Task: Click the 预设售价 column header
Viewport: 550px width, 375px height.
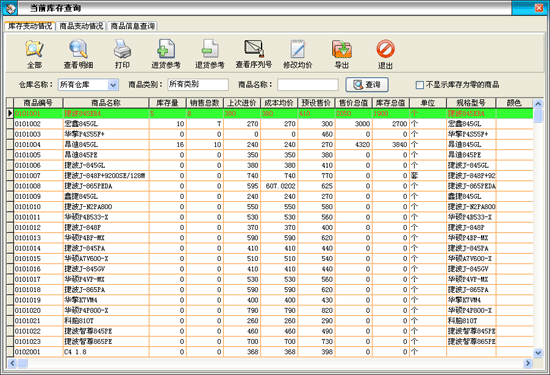Action: click(316, 103)
